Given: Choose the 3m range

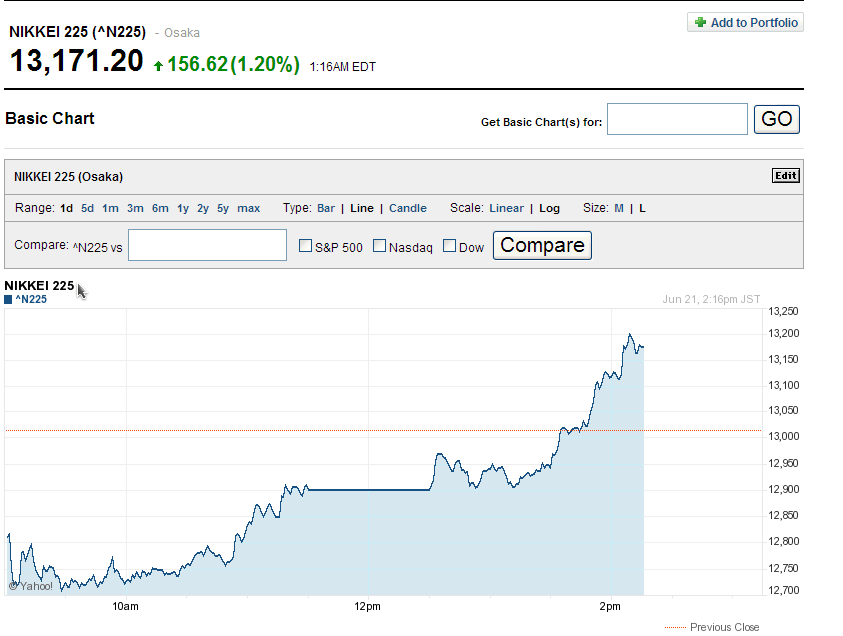Looking at the screenshot, I should point(135,208).
